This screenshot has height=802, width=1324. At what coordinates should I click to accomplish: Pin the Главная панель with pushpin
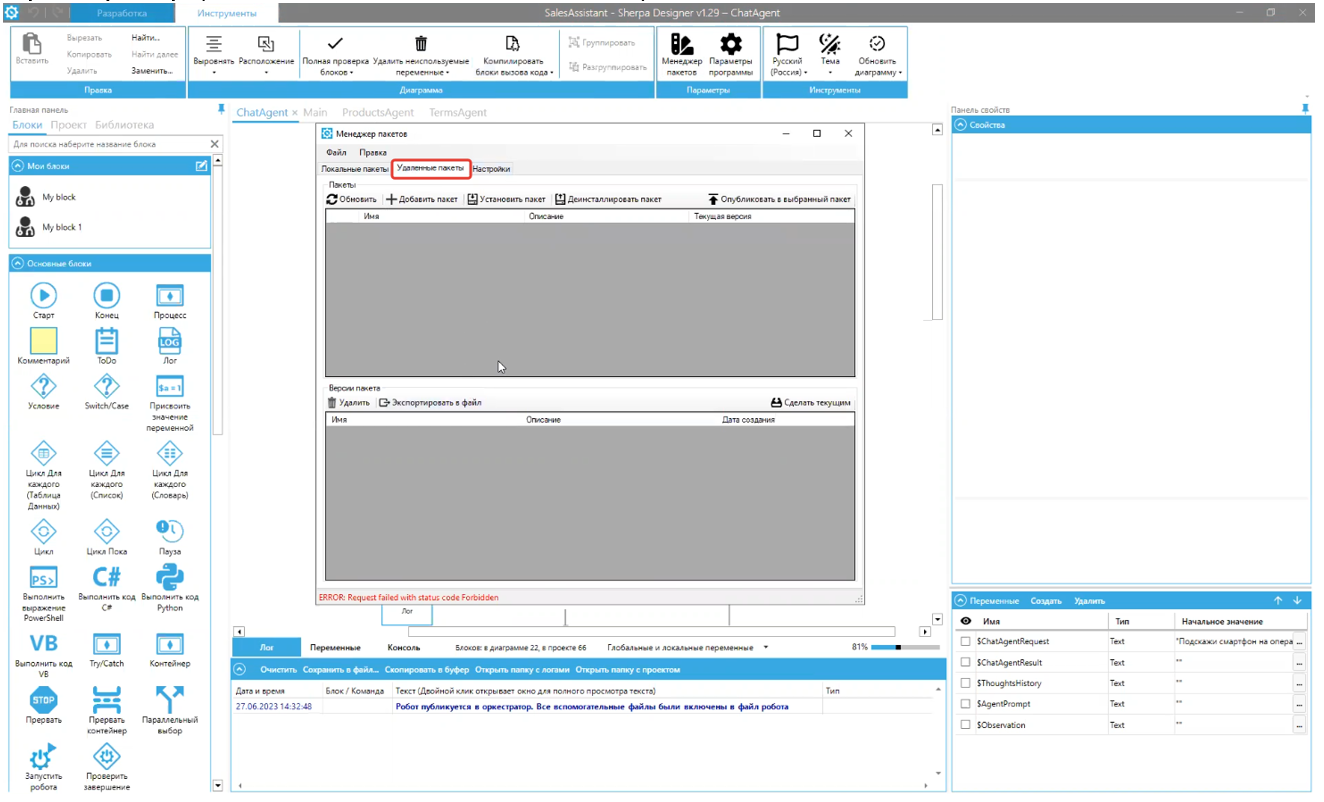click(x=221, y=109)
